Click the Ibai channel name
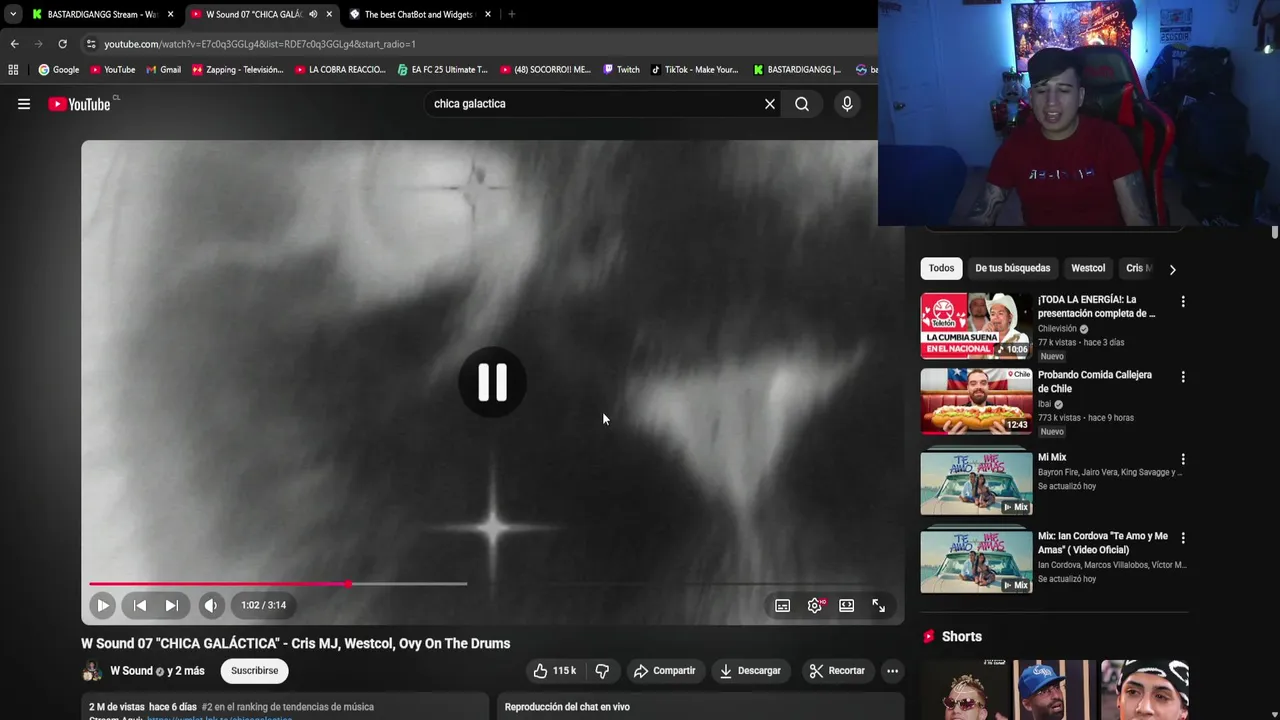Viewport: 1280px width, 720px height. click(1044, 404)
